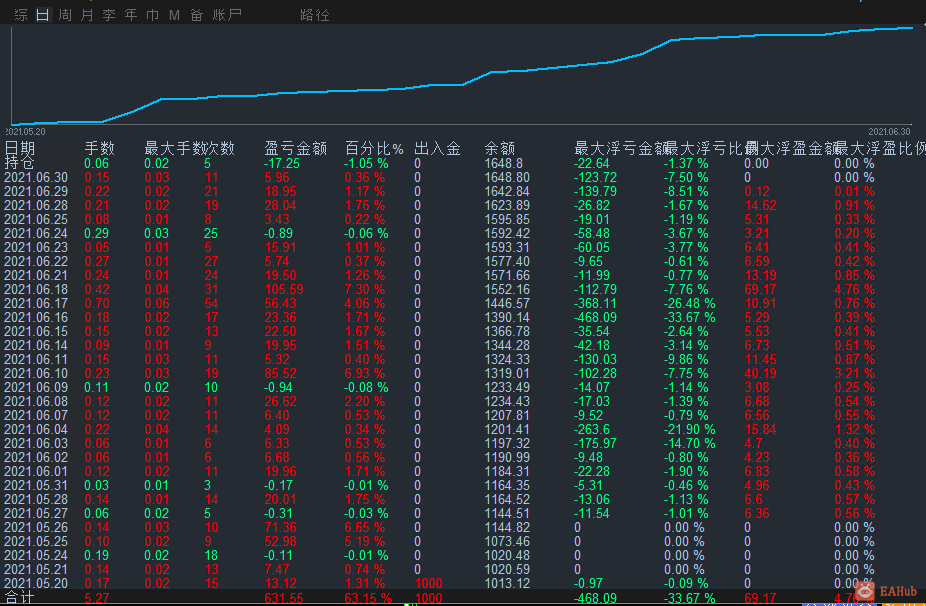Select the M tab
Screen dimensions: 926x606
[174, 15]
